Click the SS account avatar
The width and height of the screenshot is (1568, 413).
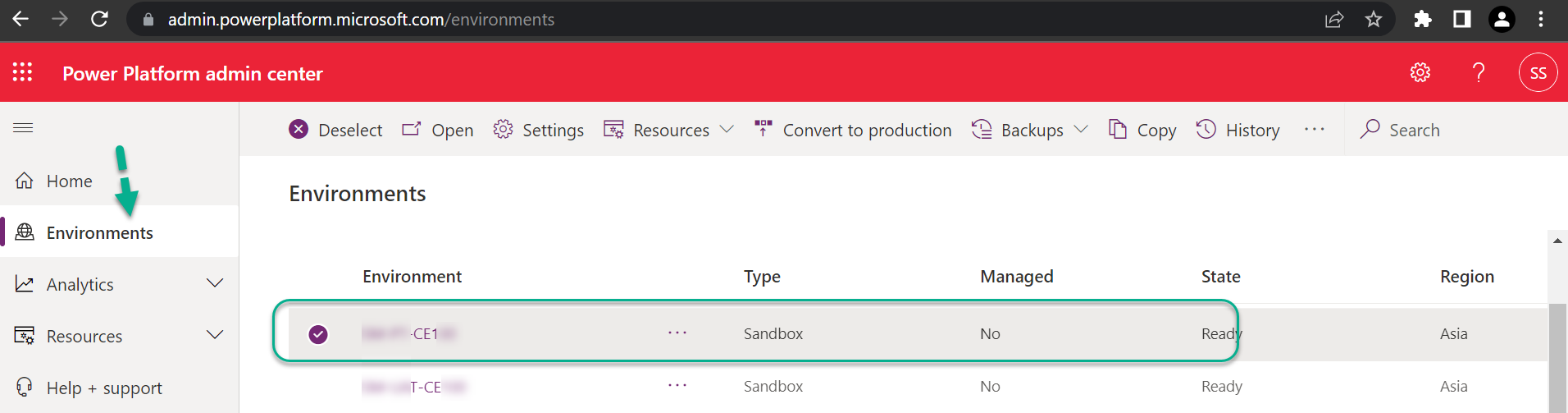coord(1538,73)
